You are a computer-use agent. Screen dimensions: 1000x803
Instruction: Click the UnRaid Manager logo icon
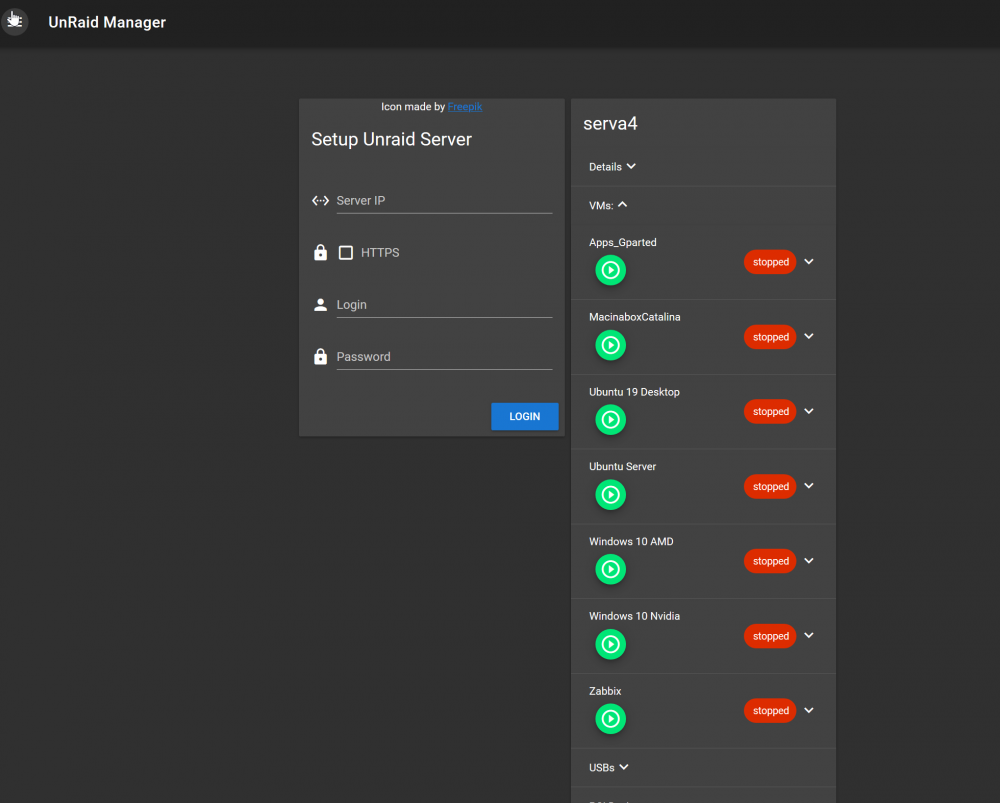pos(14,22)
